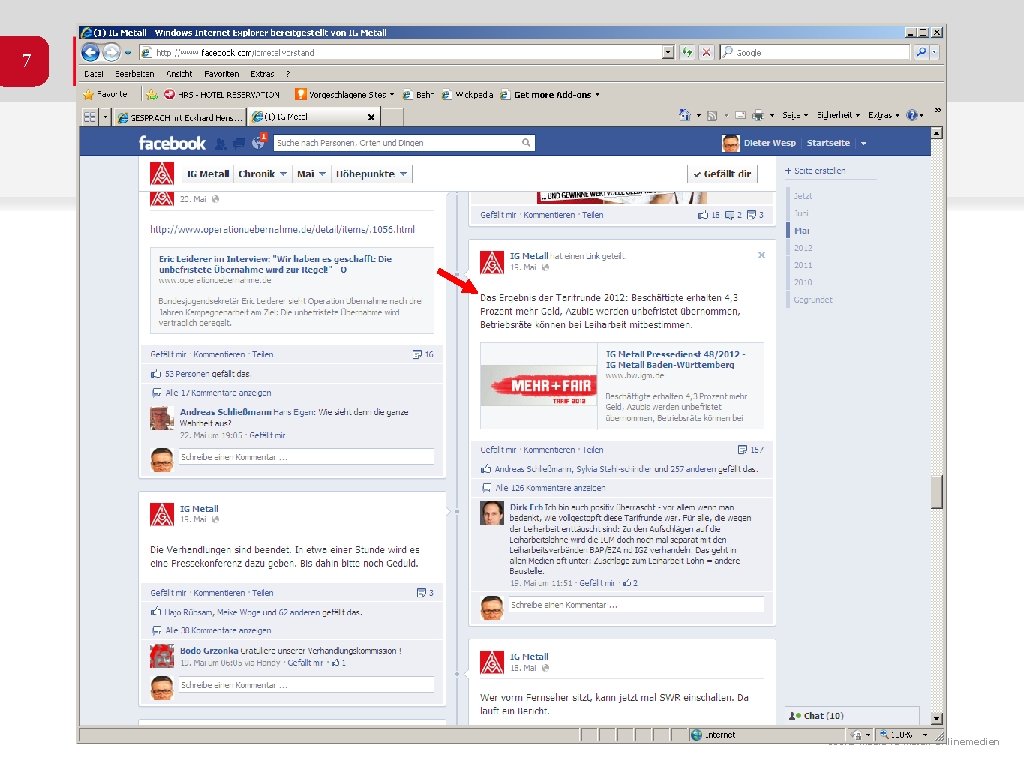Viewport: 1024px width, 768px height.
Task: Click the page vertical scrollbar thumb
Action: pyautogui.click(x=937, y=491)
